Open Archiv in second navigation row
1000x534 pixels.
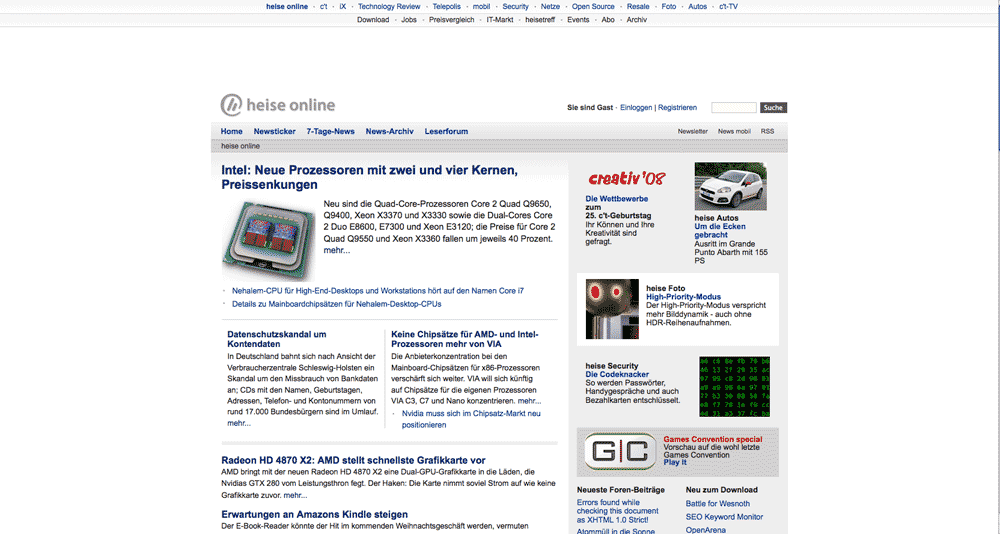tap(636, 20)
